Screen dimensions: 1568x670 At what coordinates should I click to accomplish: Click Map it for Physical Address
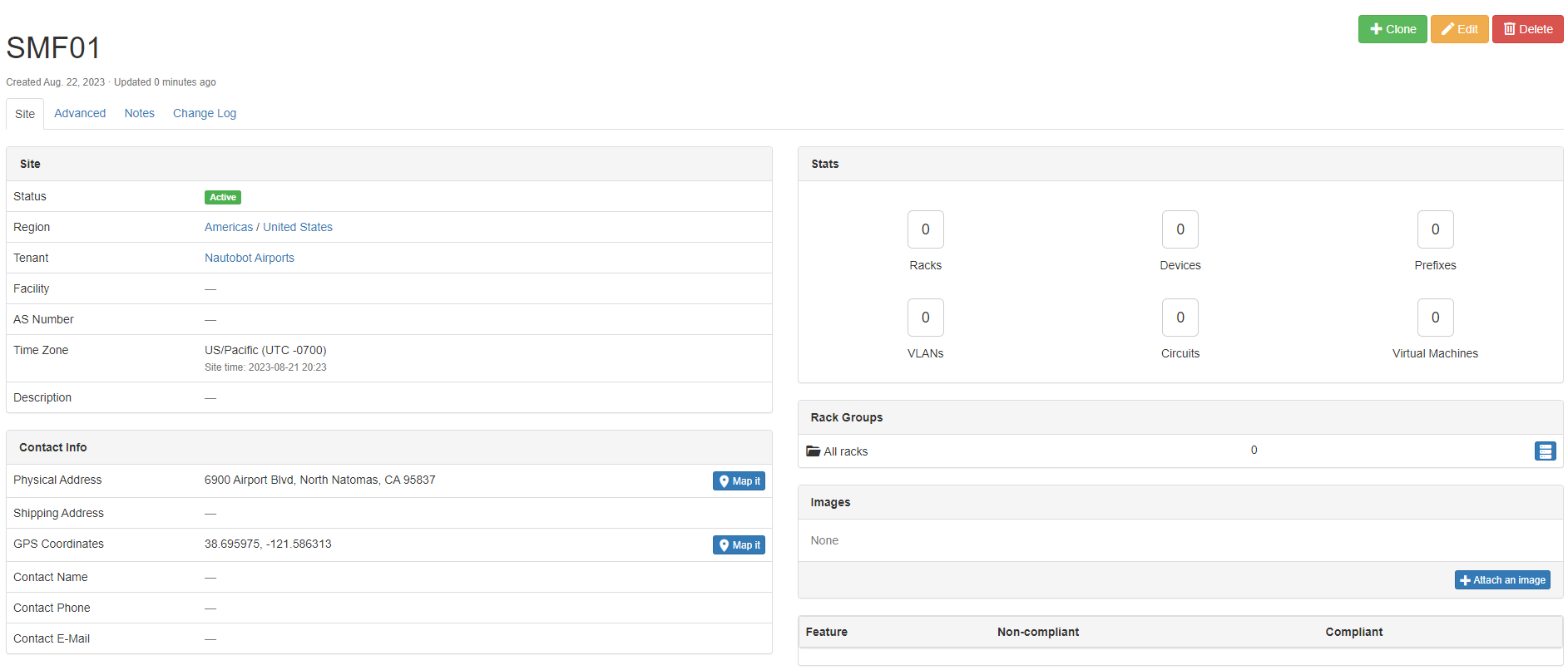tap(739, 481)
